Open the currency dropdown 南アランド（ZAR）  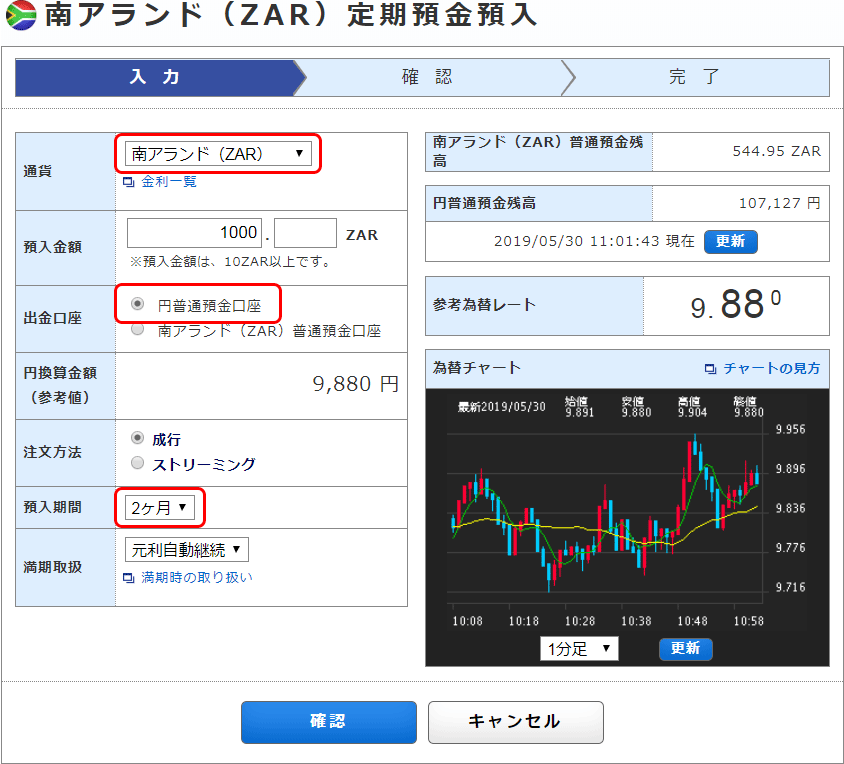tap(218, 154)
